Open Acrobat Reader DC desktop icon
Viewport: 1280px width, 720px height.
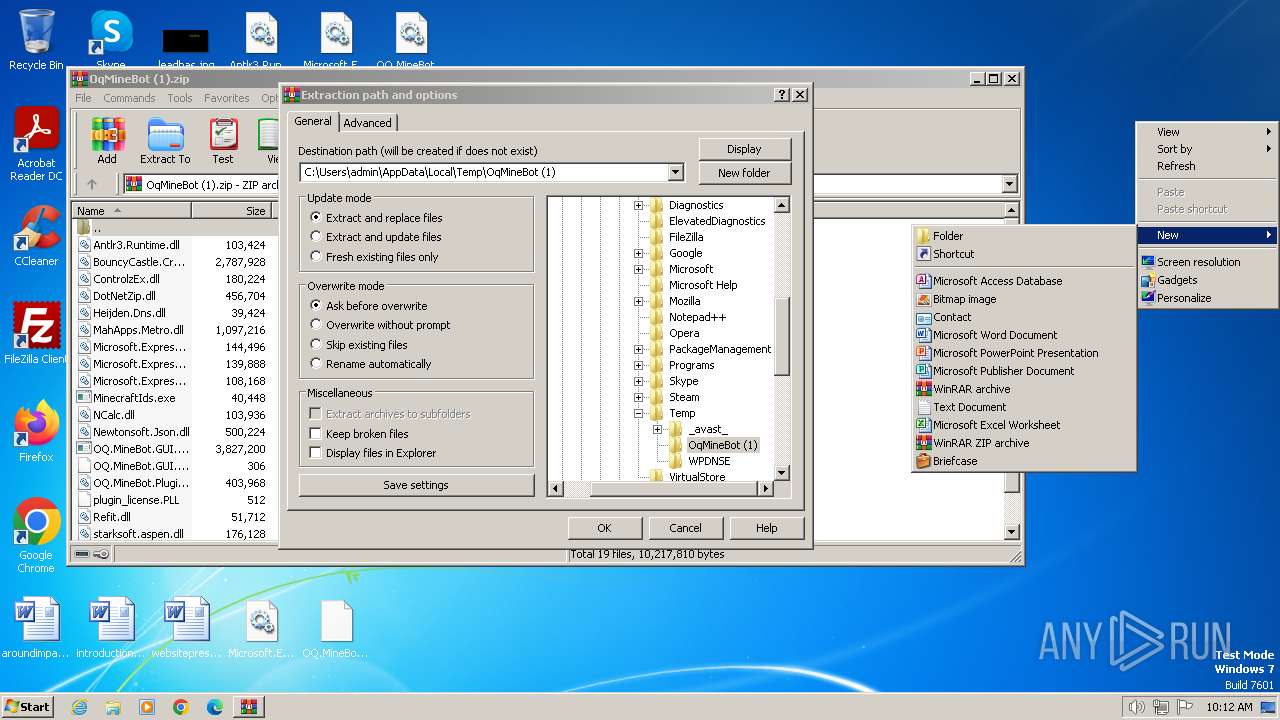tap(36, 145)
